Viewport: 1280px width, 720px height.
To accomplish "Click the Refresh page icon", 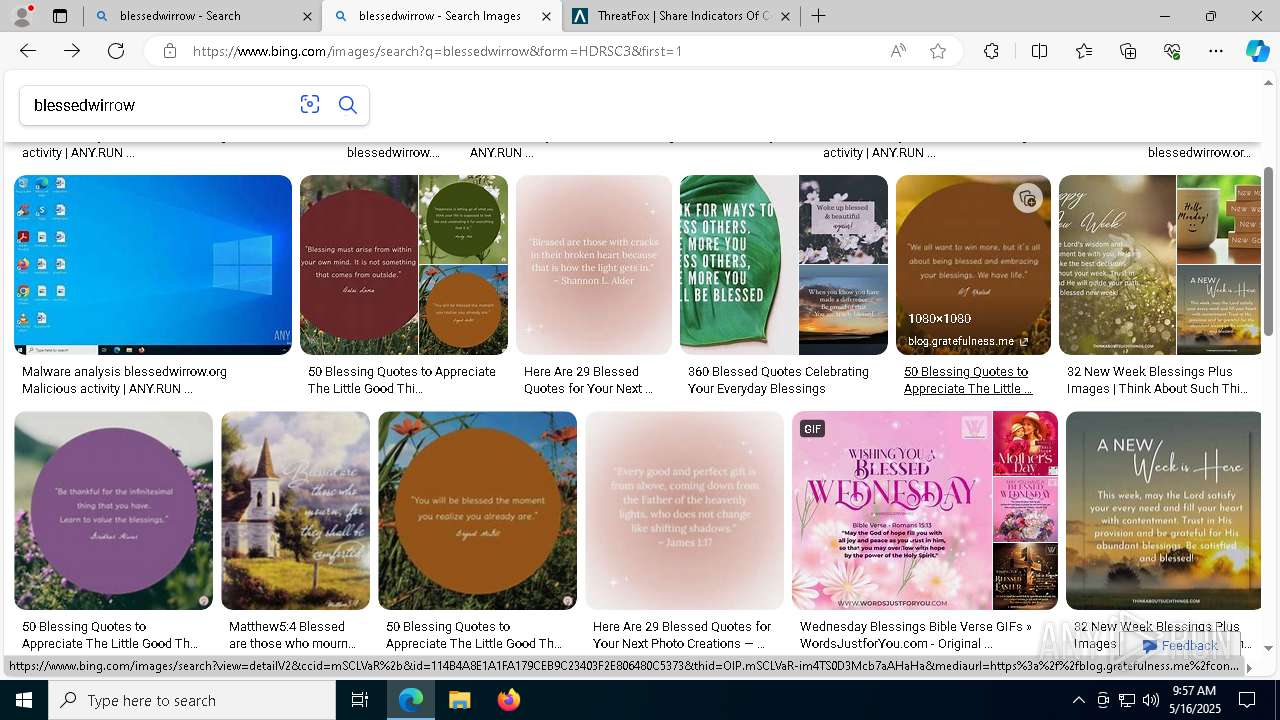I will [116, 51].
